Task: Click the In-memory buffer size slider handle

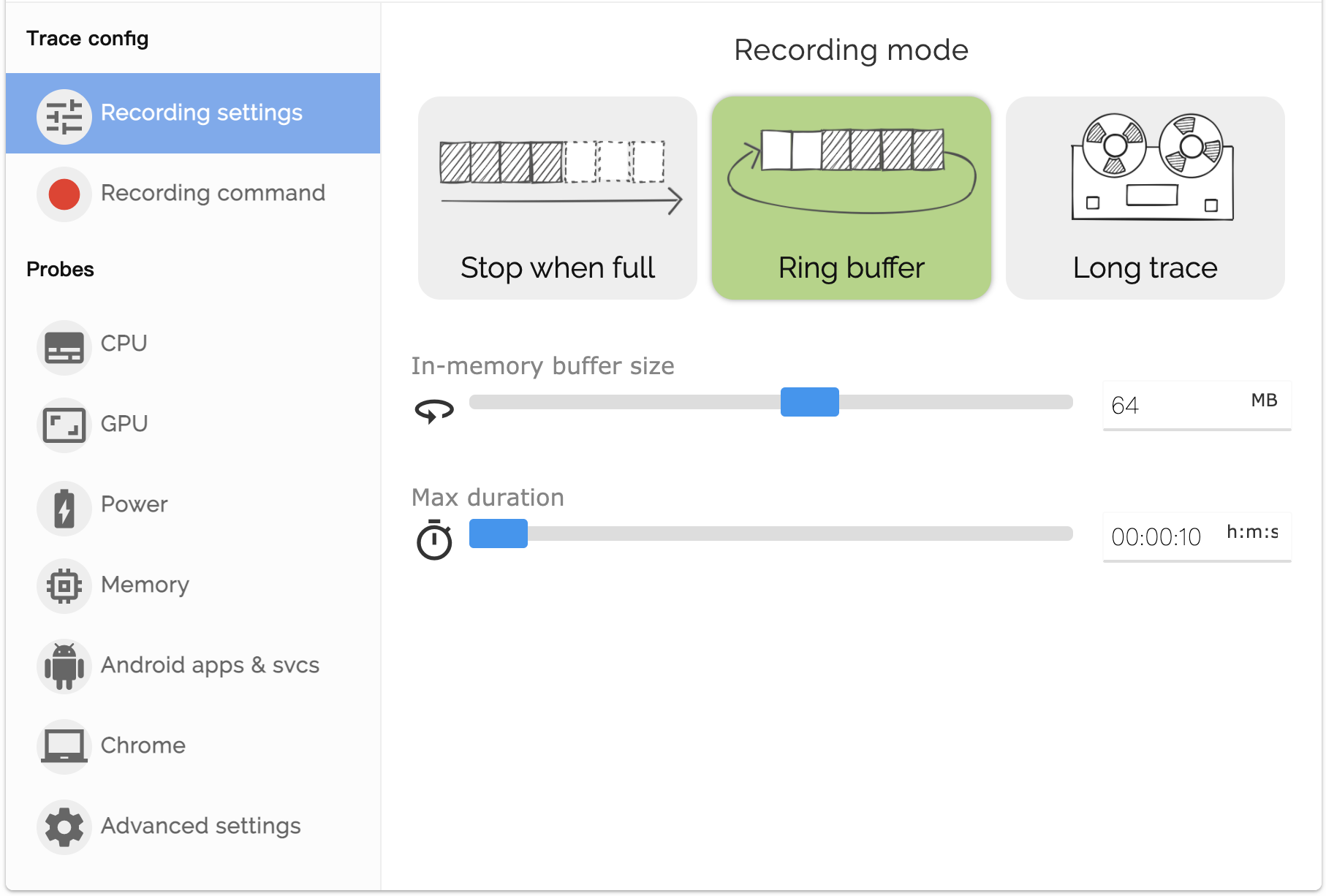Action: pyautogui.click(x=810, y=402)
